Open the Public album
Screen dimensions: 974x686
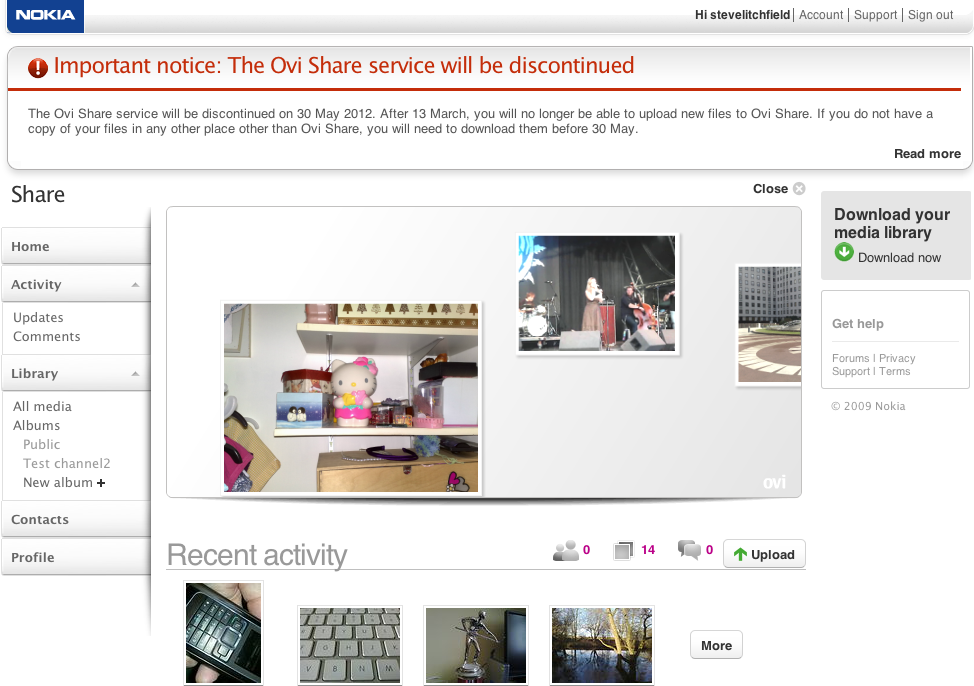click(42, 445)
